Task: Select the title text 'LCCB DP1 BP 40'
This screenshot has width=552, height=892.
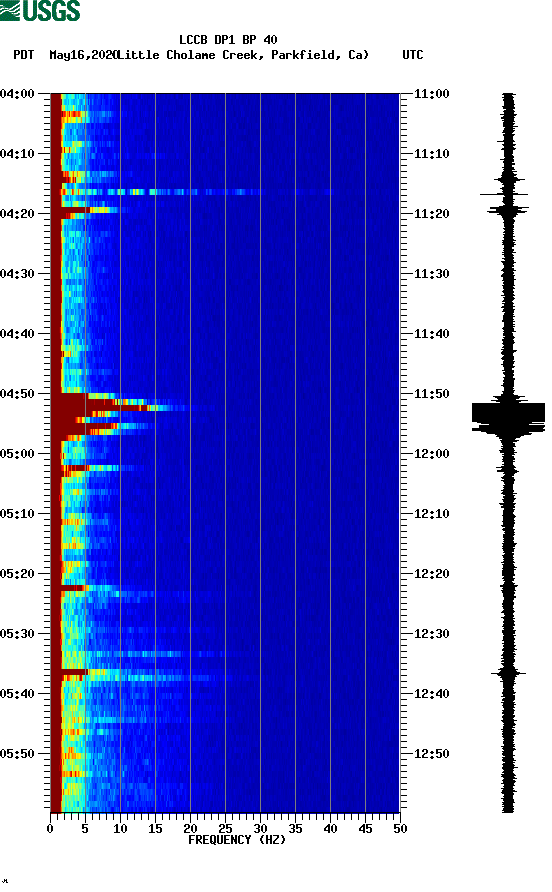Action: [228, 40]
